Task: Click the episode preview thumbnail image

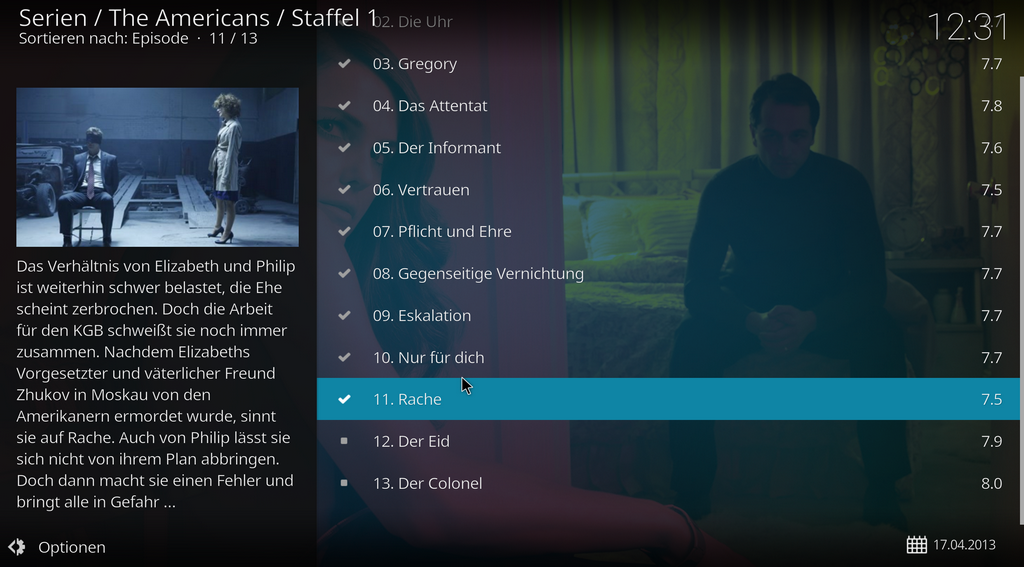Action: click(x=157, y=167)
